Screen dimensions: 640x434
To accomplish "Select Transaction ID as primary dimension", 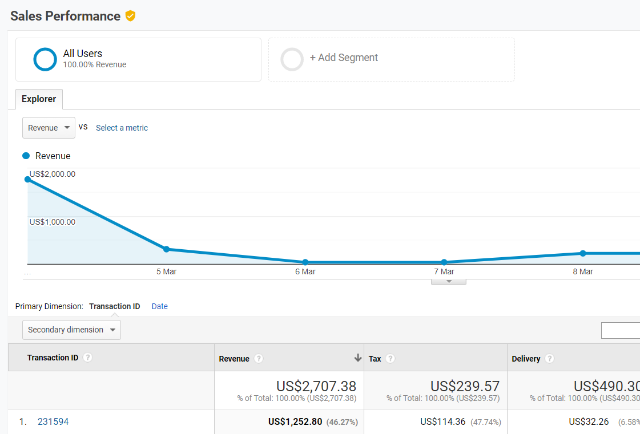I will [x=114, y=306].
